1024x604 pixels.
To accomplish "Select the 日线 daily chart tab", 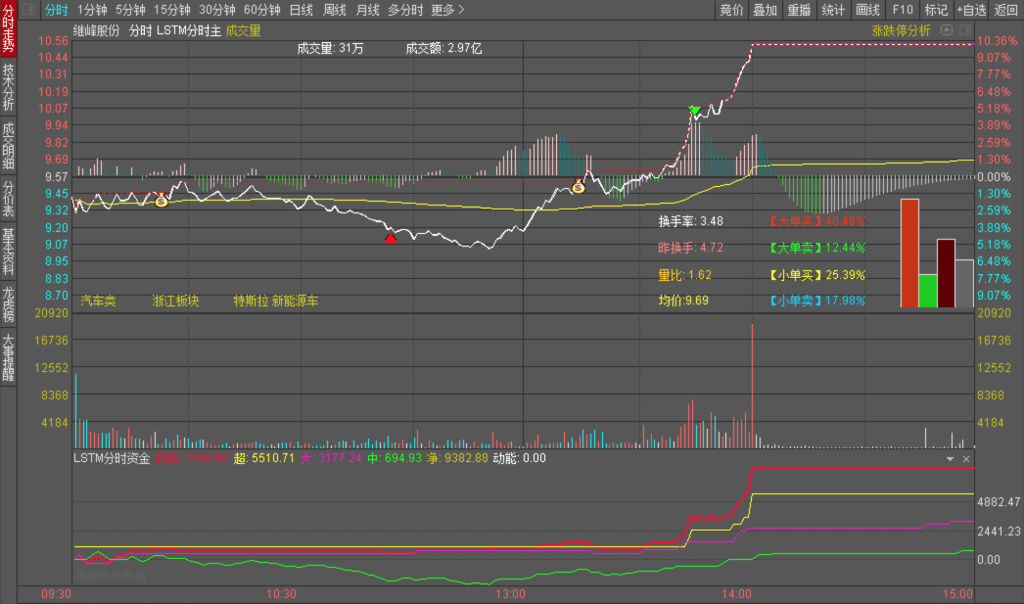I will [x=300, y=10].
